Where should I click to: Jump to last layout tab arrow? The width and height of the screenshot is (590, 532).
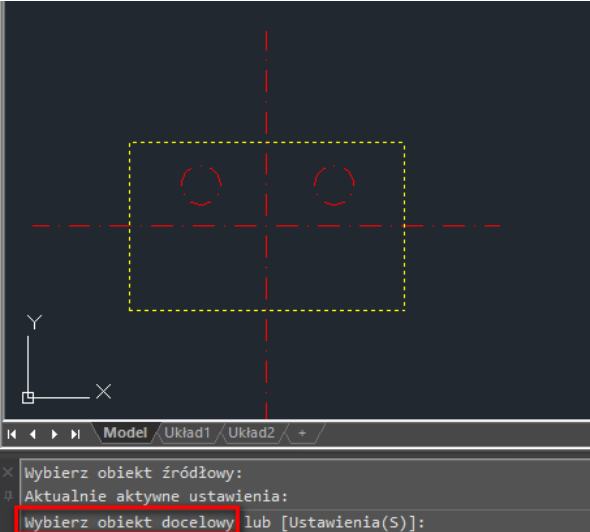pos(76,434)
